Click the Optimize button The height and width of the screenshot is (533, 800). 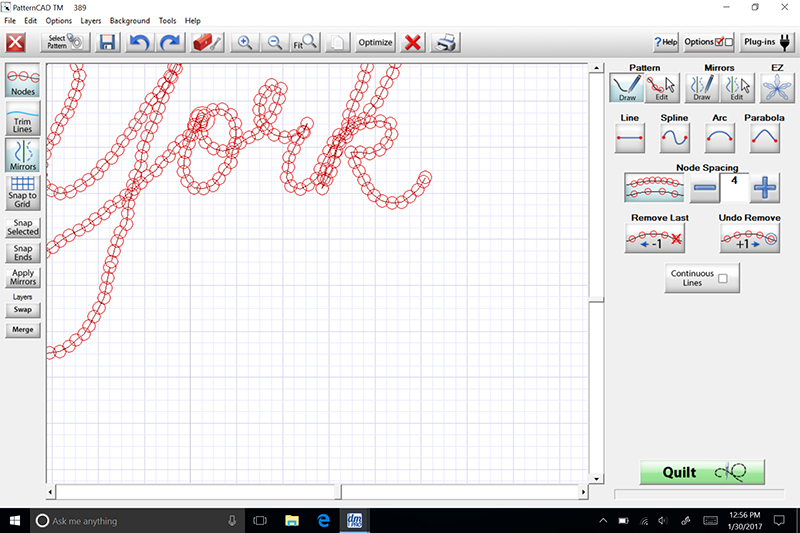[x=375, y=43]
